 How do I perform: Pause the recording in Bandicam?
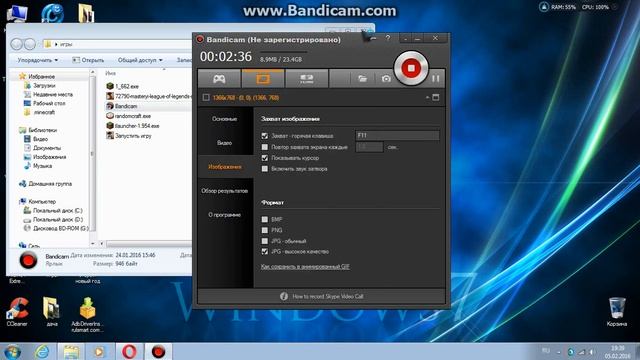(x=436, y=78)
